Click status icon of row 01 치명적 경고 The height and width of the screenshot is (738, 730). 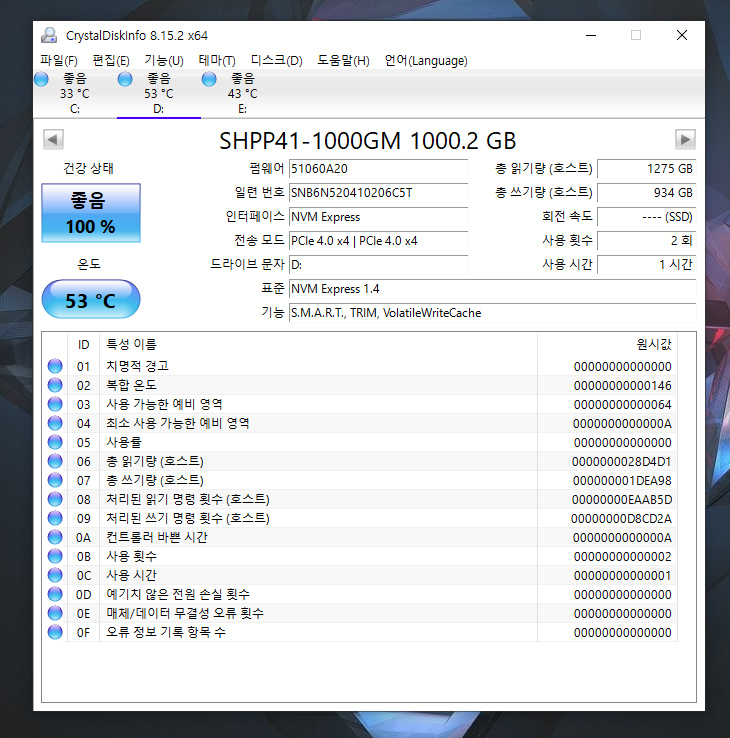[55, 366]
